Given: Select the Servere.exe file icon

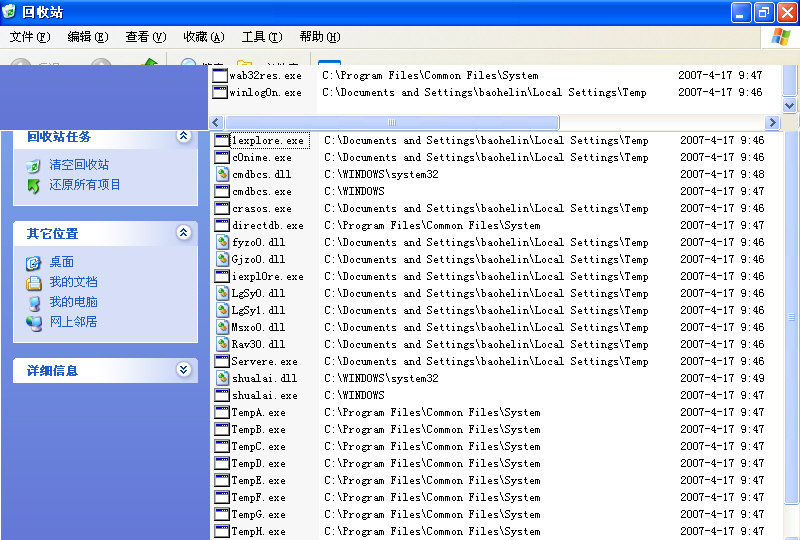Looking at the screenshot, I should point(222,361).
